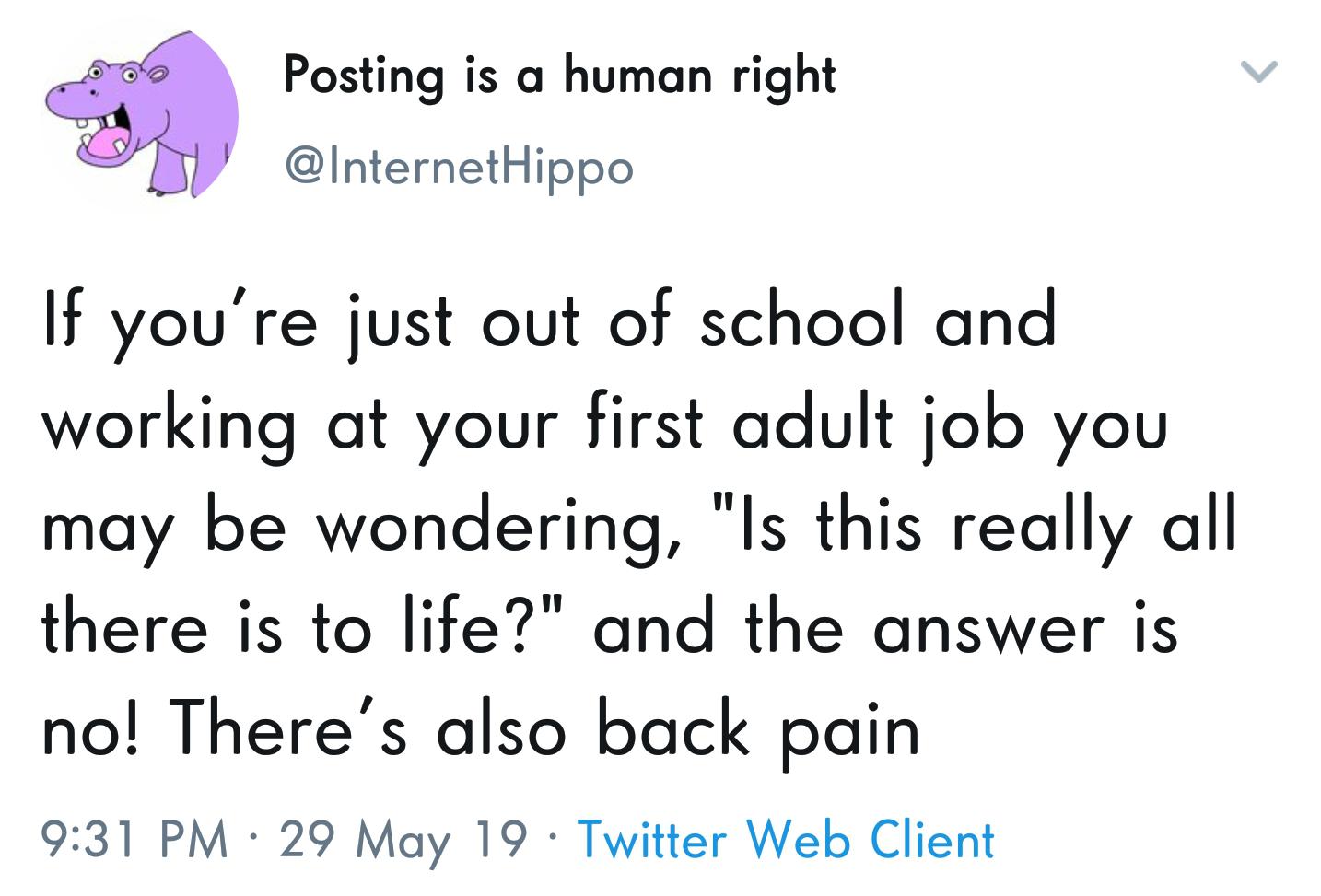This screenshot has width=1321, height=896.
Task: Click the 9:31 PM timestamp
Action: pyautogui.click(x=134, y=839)
